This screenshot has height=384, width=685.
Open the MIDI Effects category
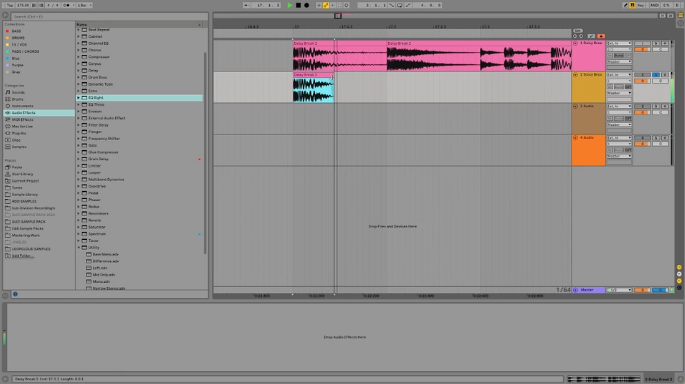point(22,119)
